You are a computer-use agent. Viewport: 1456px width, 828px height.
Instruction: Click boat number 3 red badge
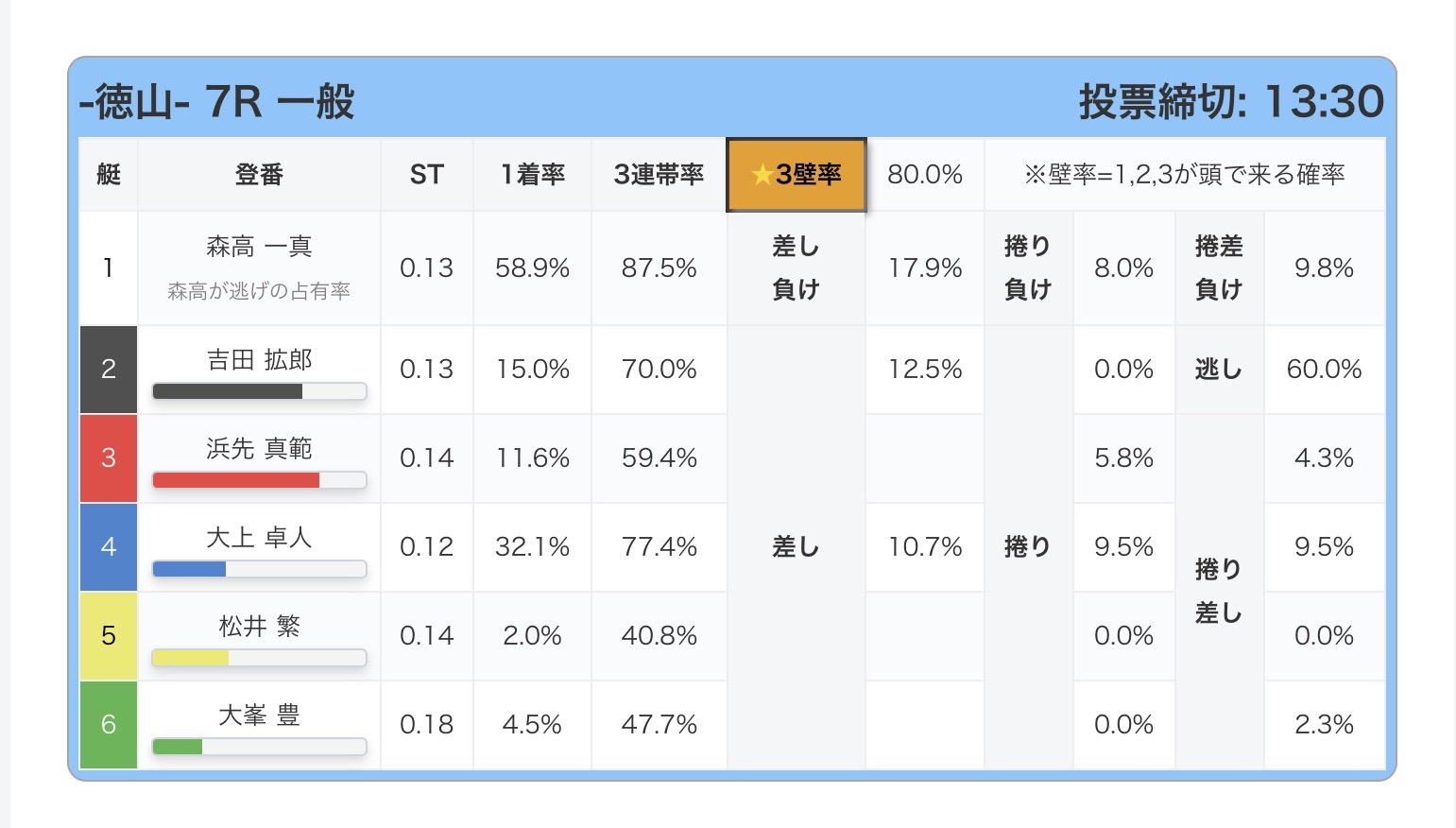[x=109, y=458]
